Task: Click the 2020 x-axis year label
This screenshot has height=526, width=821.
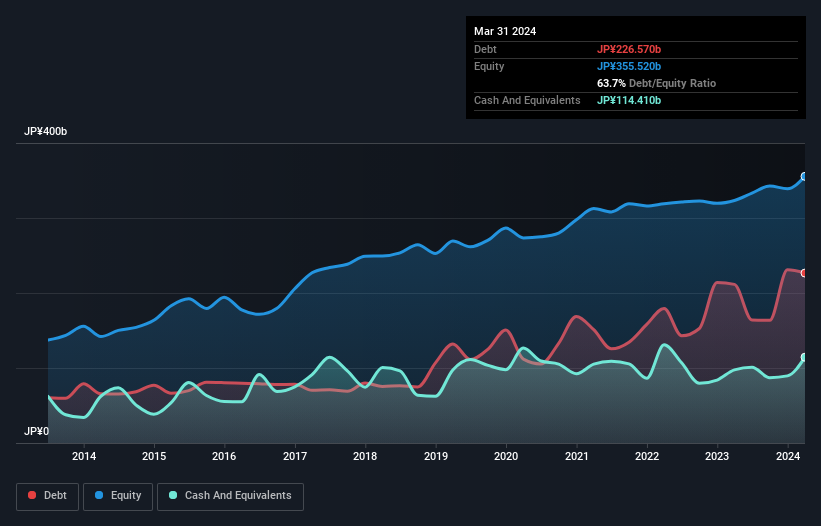Action: [x=506, y=457]
